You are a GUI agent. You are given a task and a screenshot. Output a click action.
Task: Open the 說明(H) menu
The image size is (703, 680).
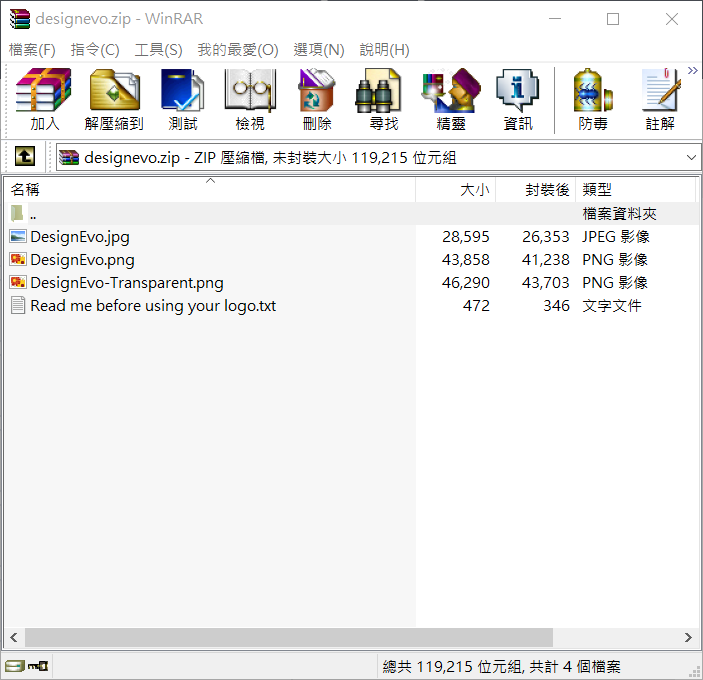(x=385, y=50)
